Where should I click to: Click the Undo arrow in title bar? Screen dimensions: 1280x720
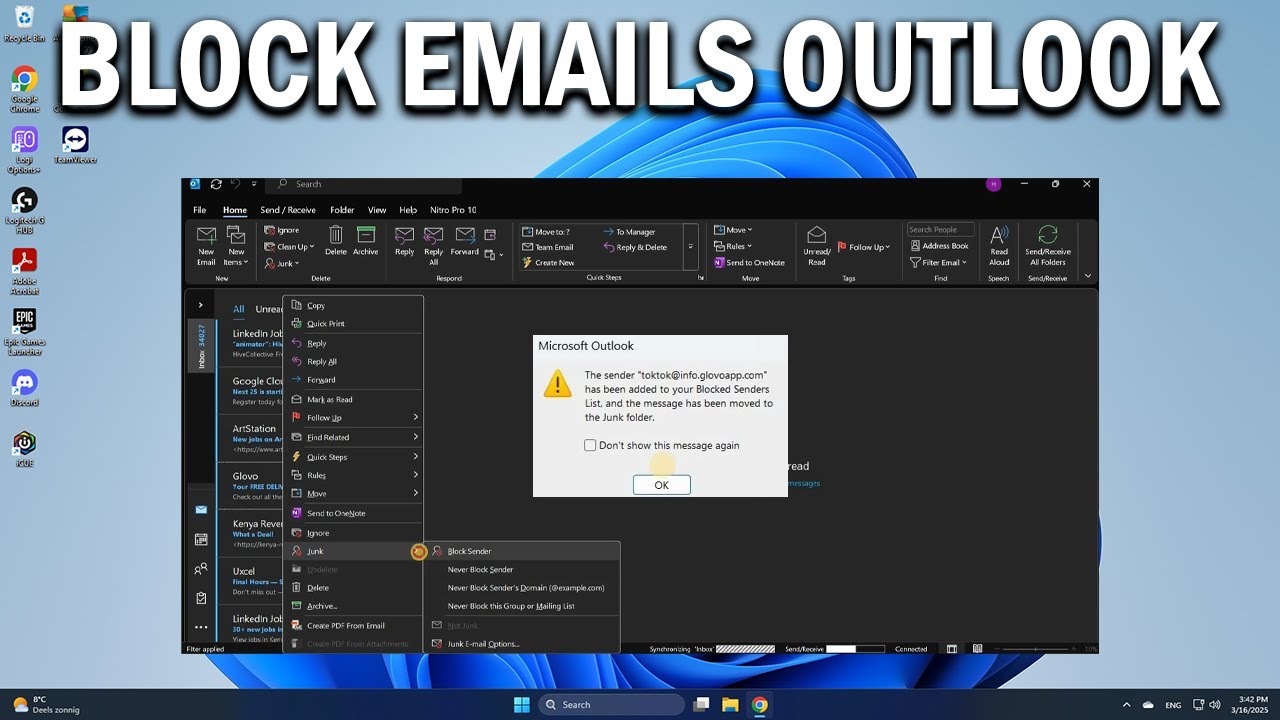point(235,184)
